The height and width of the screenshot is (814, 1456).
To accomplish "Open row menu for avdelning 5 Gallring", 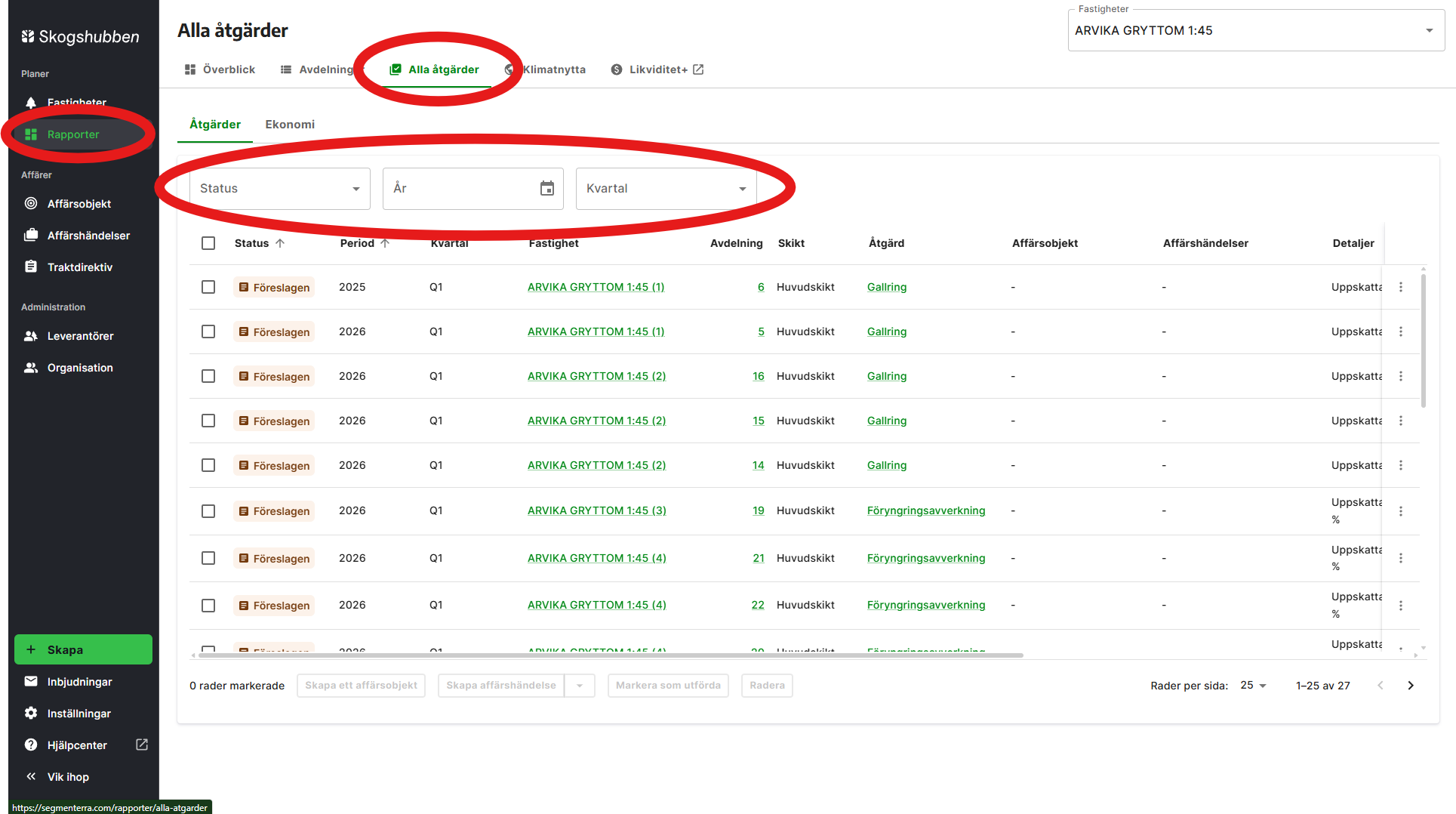I will pyautogui.click(x=1401, y=331).
